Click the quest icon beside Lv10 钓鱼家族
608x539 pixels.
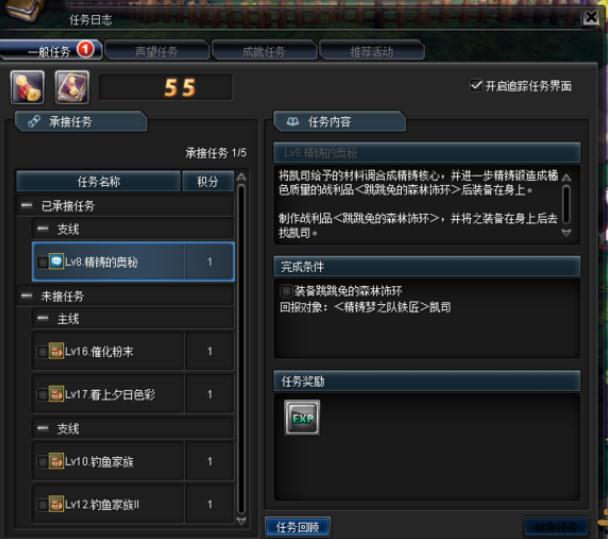(56, 461)
